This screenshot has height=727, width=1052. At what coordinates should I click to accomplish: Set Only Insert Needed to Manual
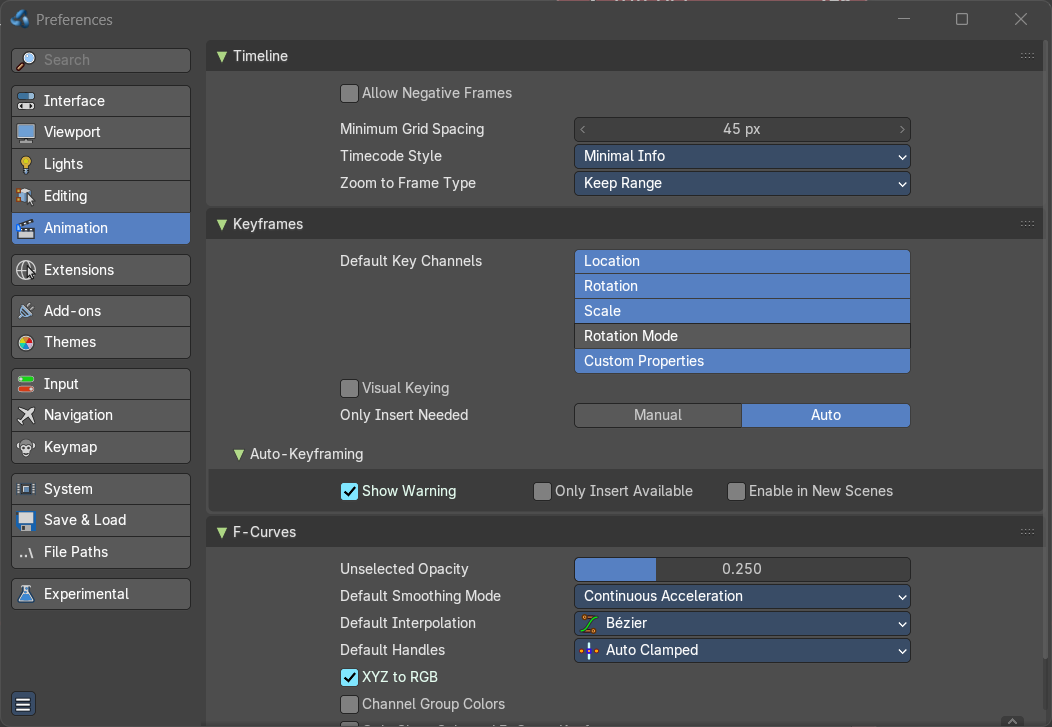click(658, 415)
